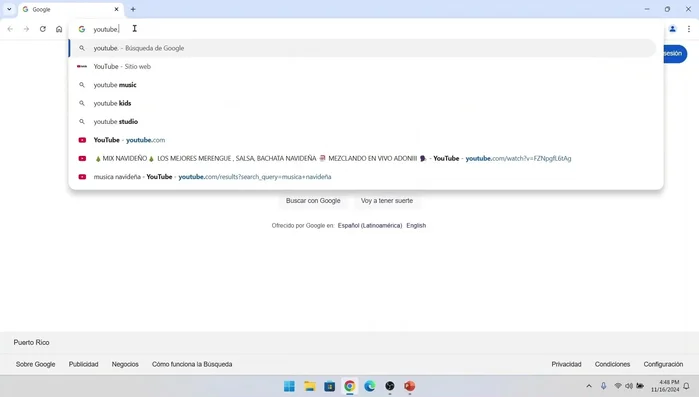This screenshot has height=397, width=699.
Task: Open the Negocios footer link
Action: point(125,364)
